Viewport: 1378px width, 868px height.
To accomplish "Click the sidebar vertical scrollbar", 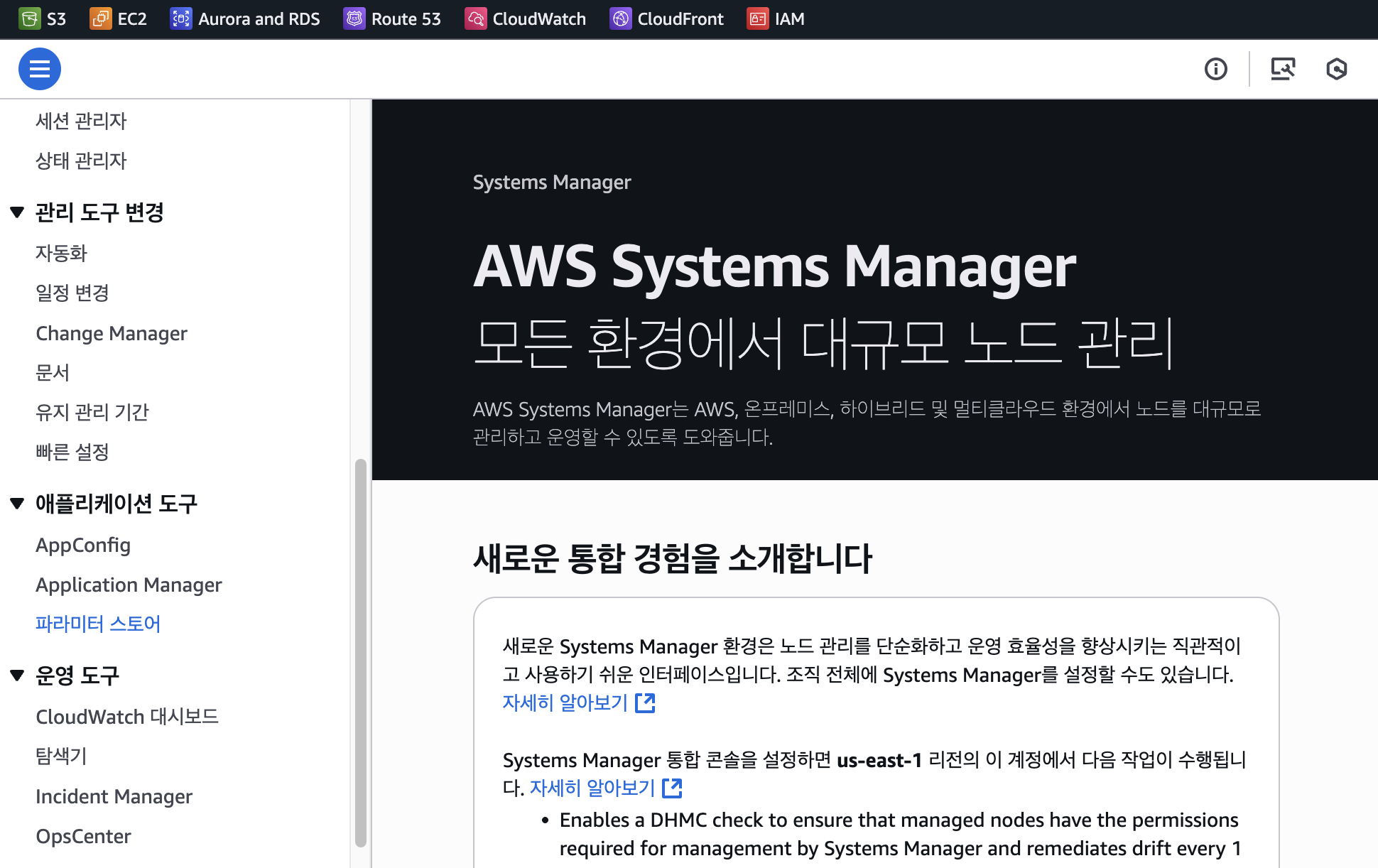I will (360, 652).
